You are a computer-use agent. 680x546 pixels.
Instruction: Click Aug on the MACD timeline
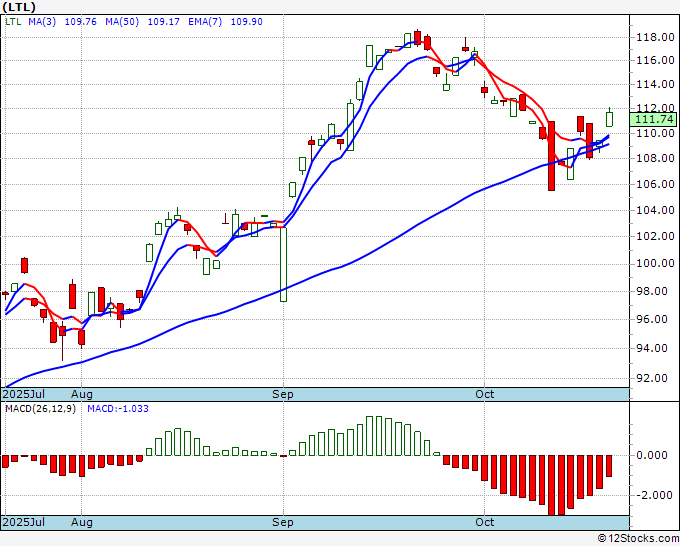tap(82, 522)
